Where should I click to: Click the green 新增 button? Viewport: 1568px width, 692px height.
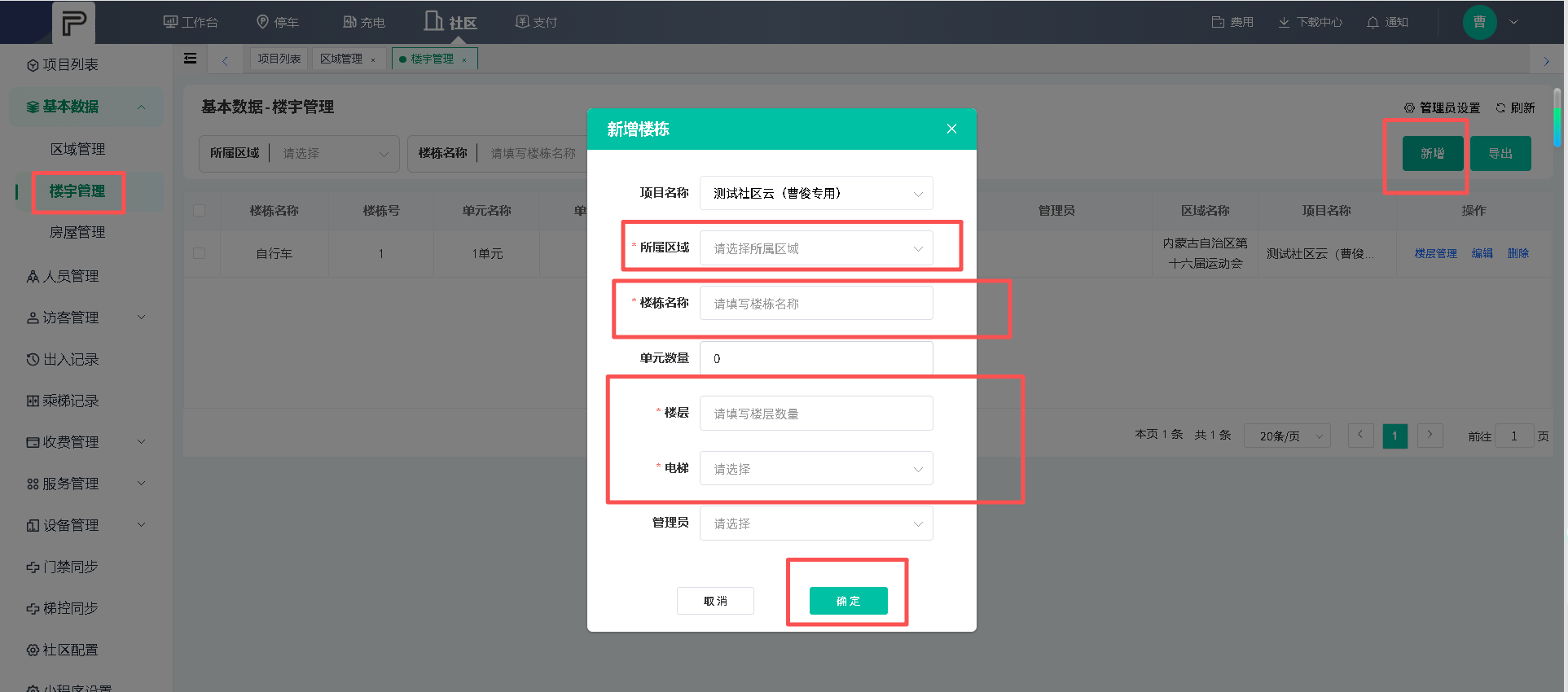(1432, 153)
